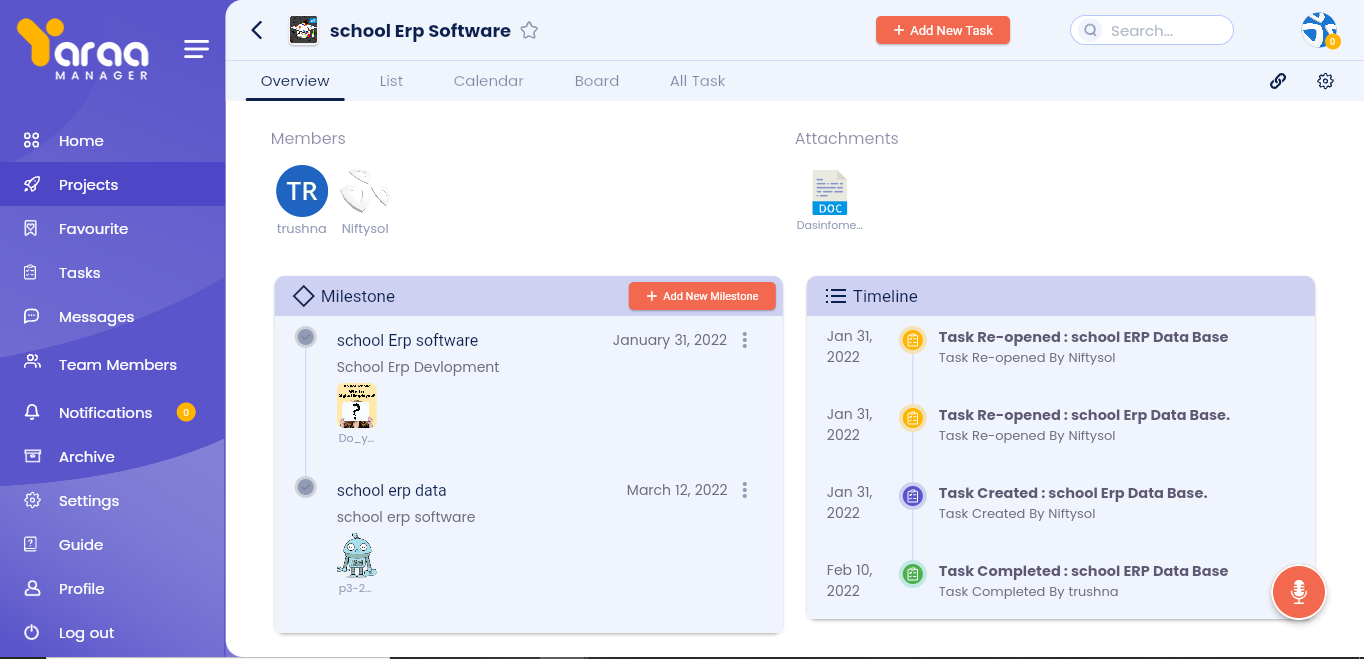Click the orange microphone voice button
1364x659 pixels.
pos(1298,592)
